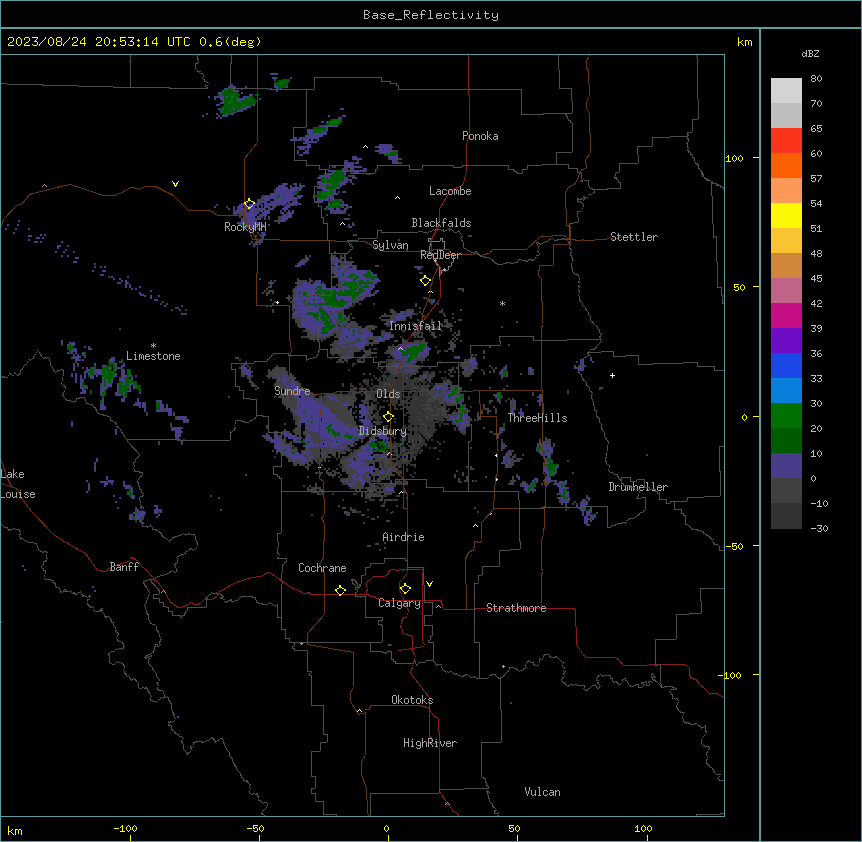The image size is (862, 842).
Task: Click the Okotoks label
Action: pos(412,700)
